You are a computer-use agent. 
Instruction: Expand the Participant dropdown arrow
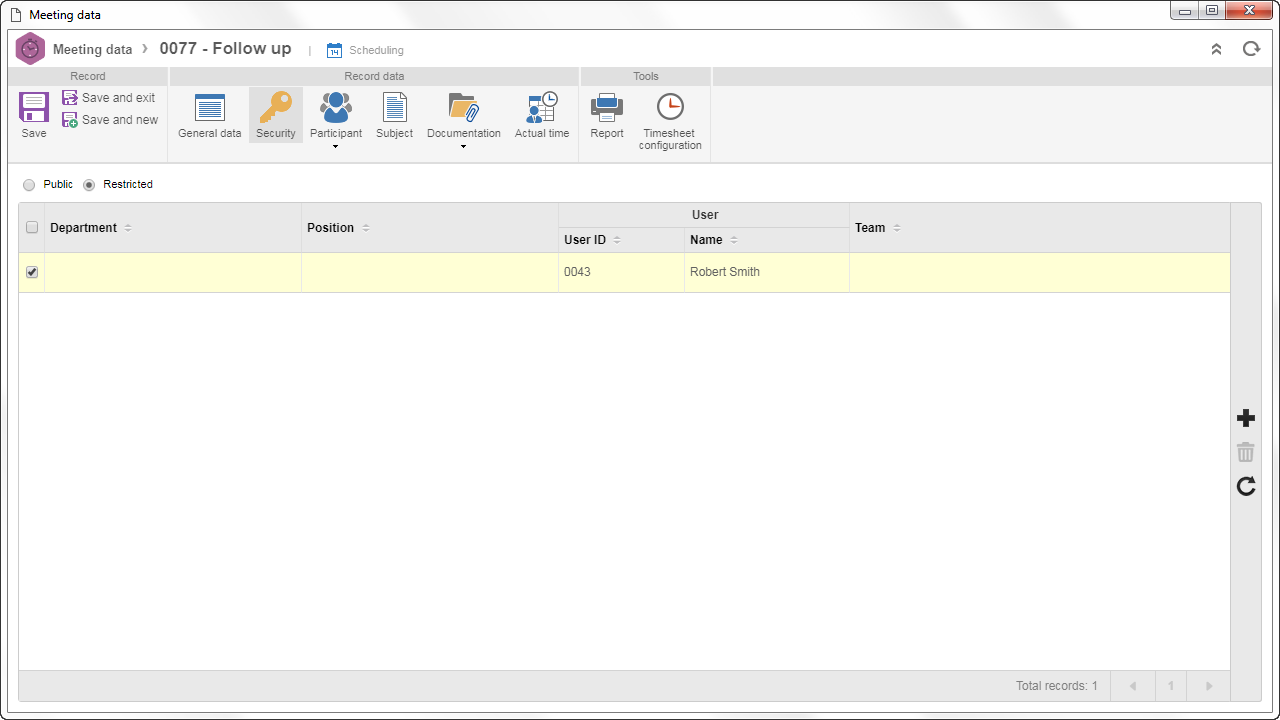coord(336,147)
